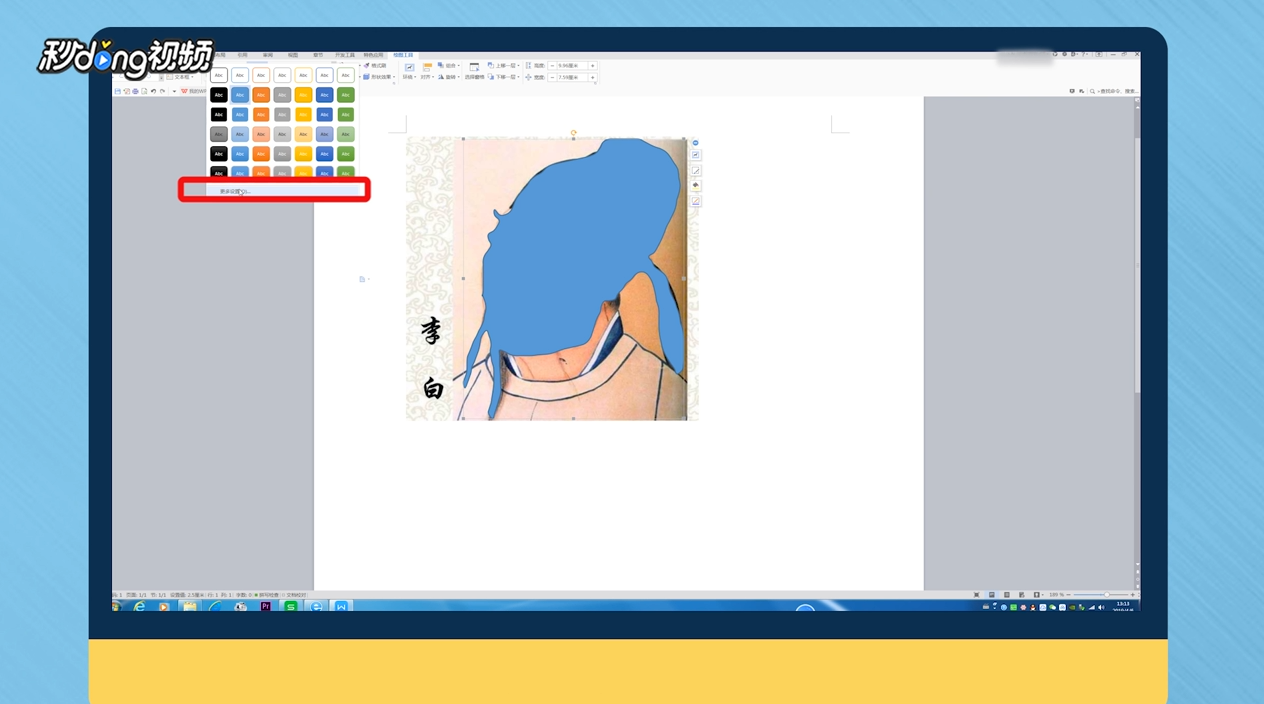Switch to the 审阅 ribbon tab
Viewport: 1264px width, 704px height.
pos(267,55)
